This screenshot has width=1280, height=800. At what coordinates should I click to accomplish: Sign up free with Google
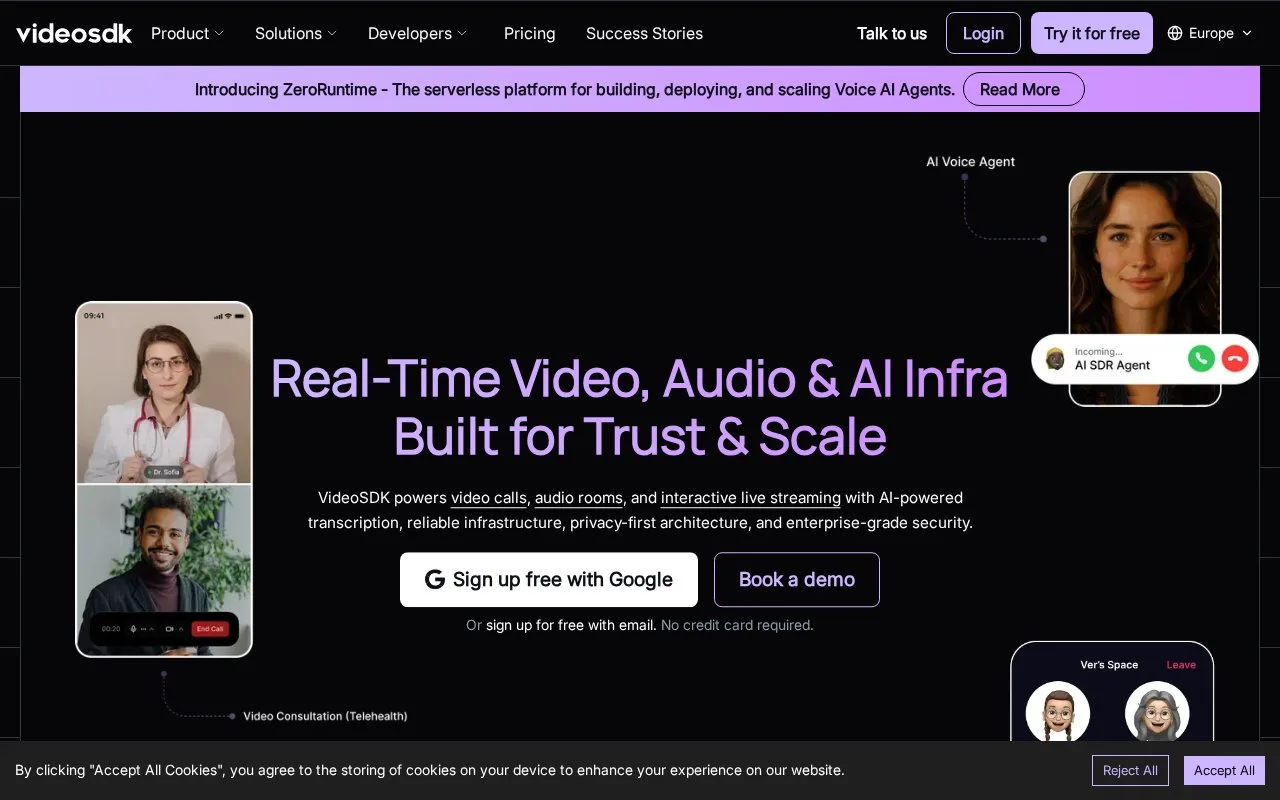click(549, 580)
